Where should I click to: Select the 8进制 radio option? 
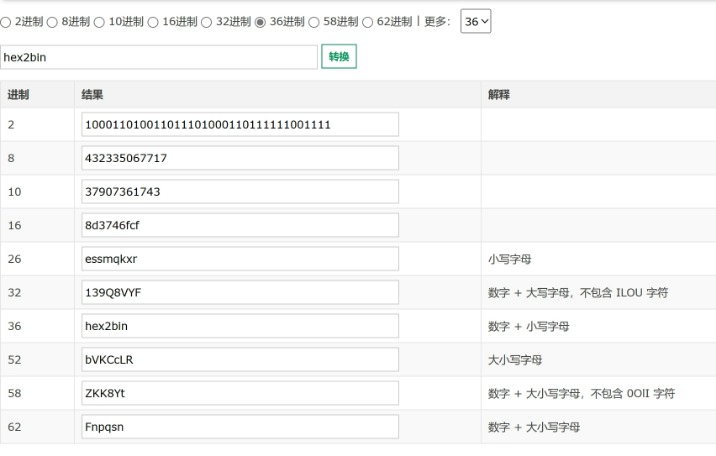pos(53,21)
